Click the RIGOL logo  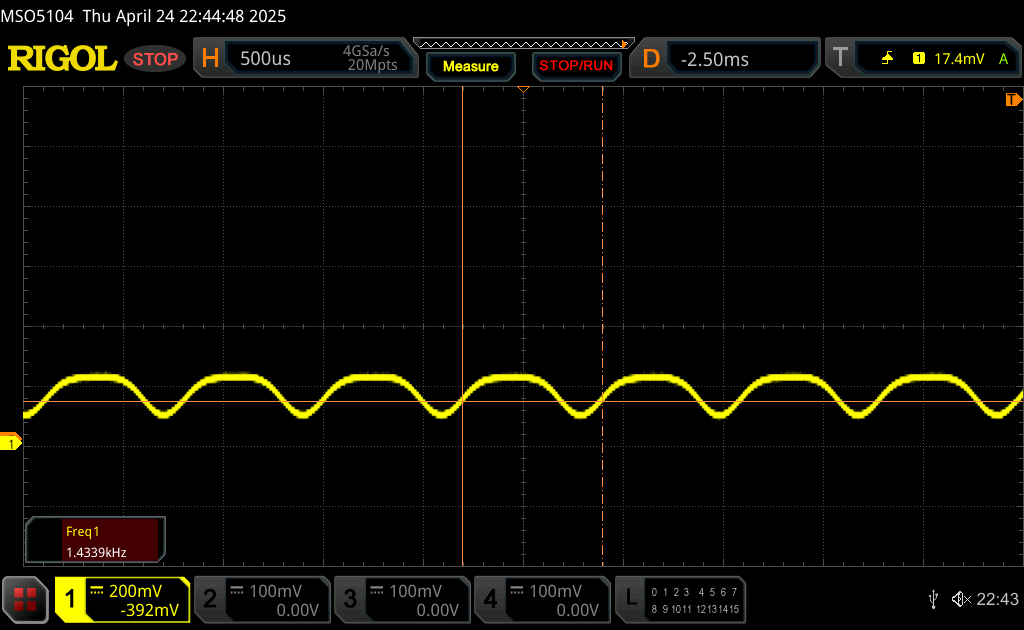[x=62, y=59]
